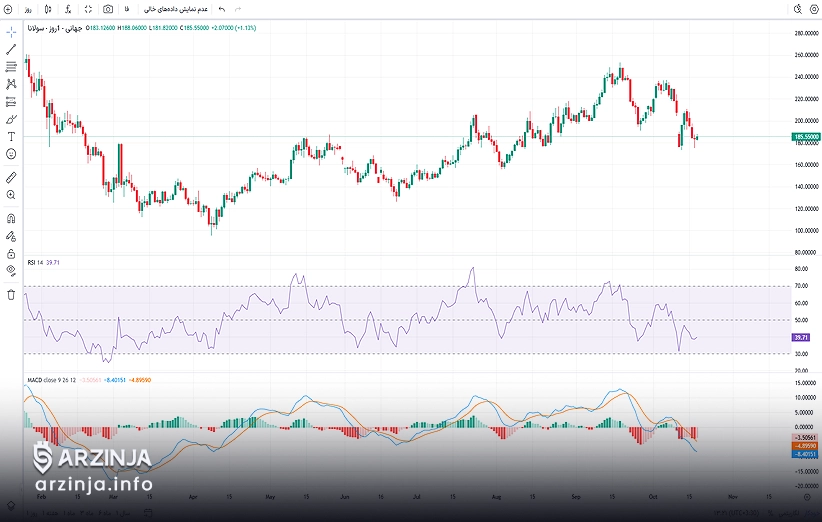This screenshot has height=522, width=822.
Task: Open the candlestick chart type dropdown
Action: tap(47, 9)
